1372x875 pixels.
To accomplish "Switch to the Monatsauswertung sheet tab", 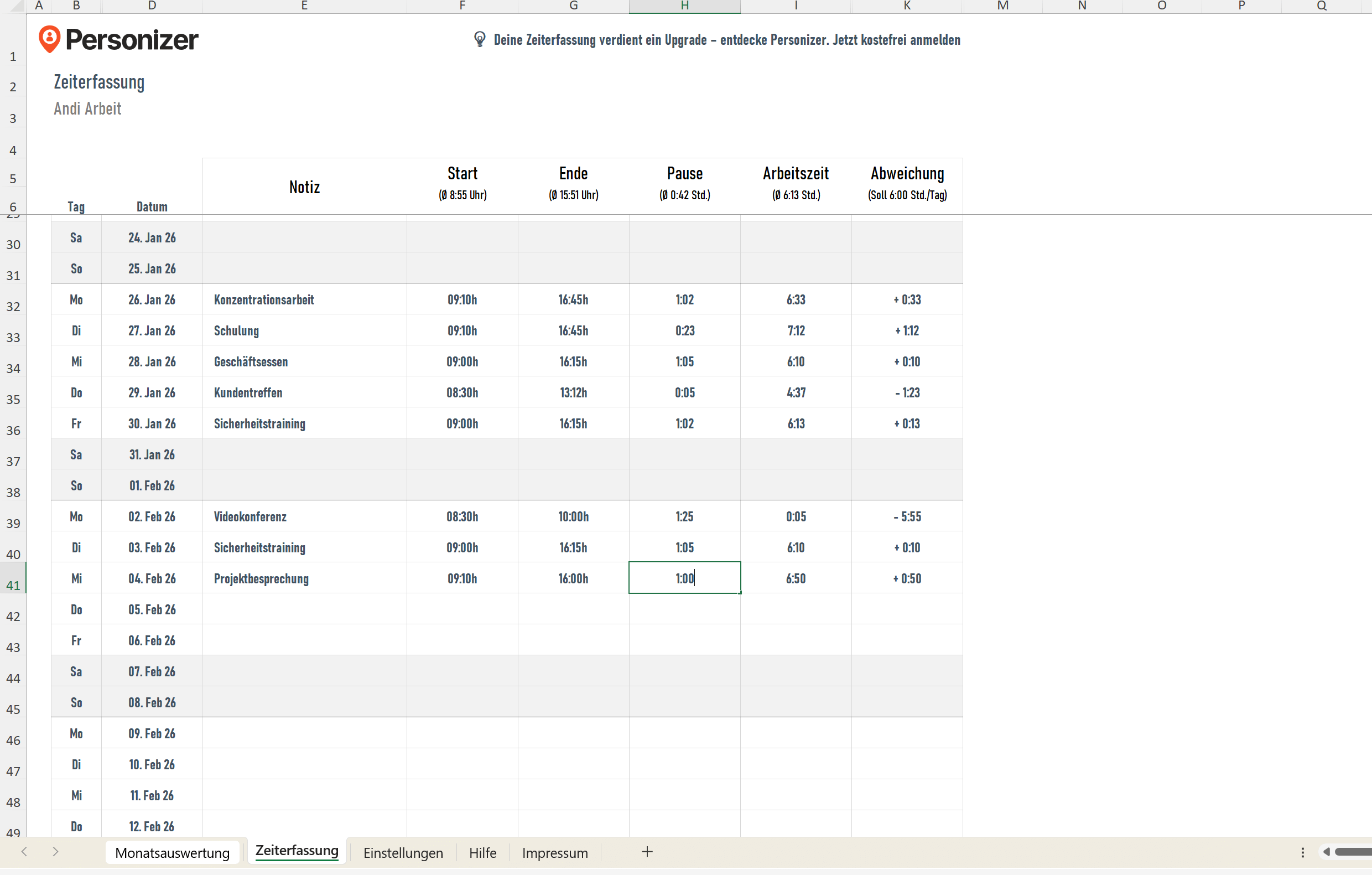I will pos(172,852).
